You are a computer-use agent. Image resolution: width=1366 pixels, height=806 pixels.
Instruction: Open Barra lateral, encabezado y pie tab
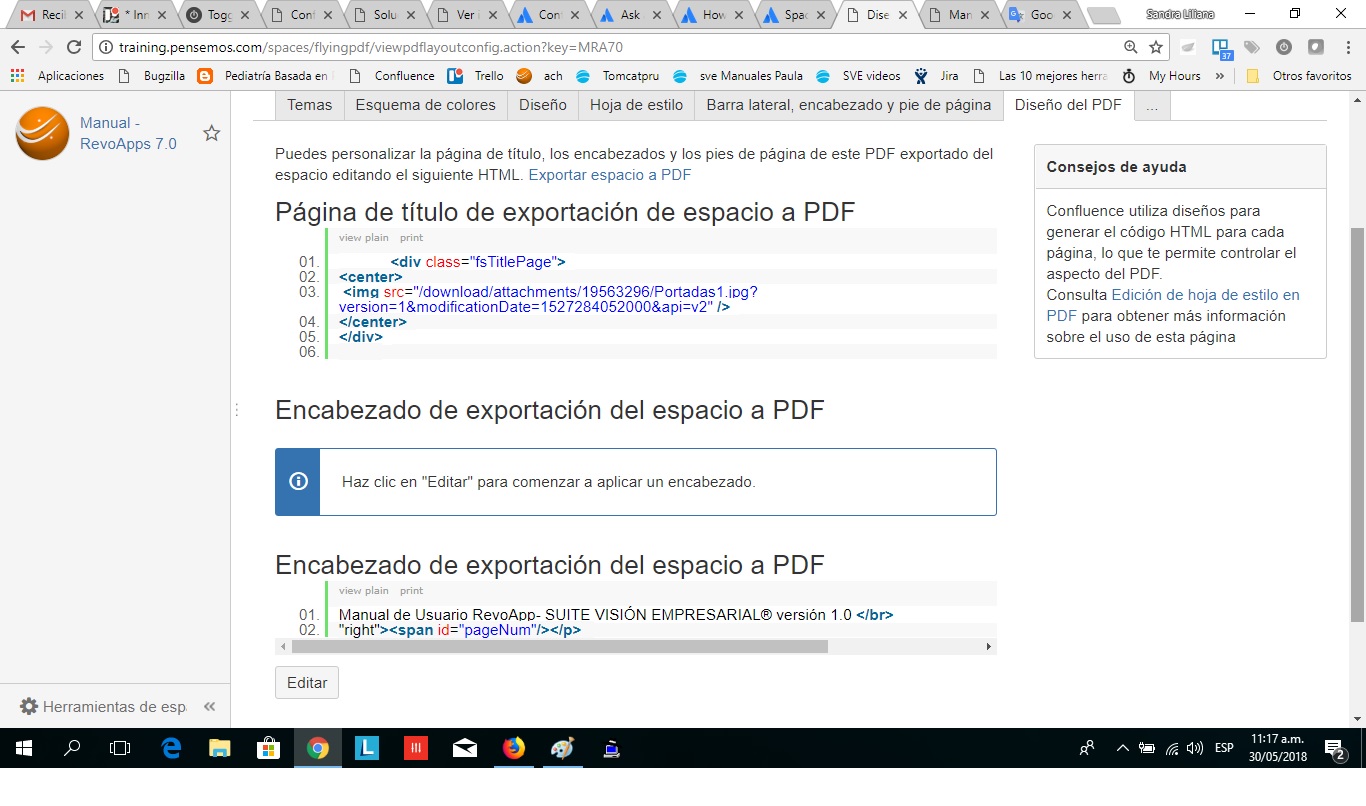[849, 105]
